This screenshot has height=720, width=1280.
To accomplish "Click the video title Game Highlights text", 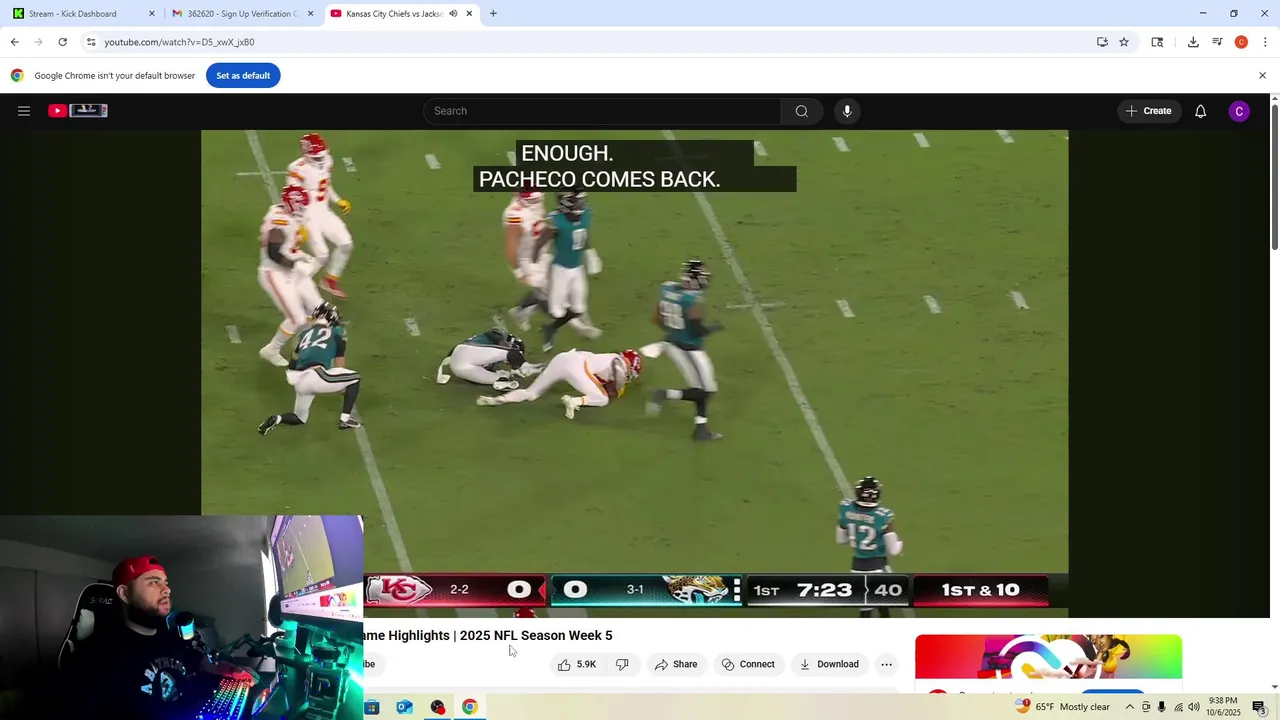I will tap(487, 636).
